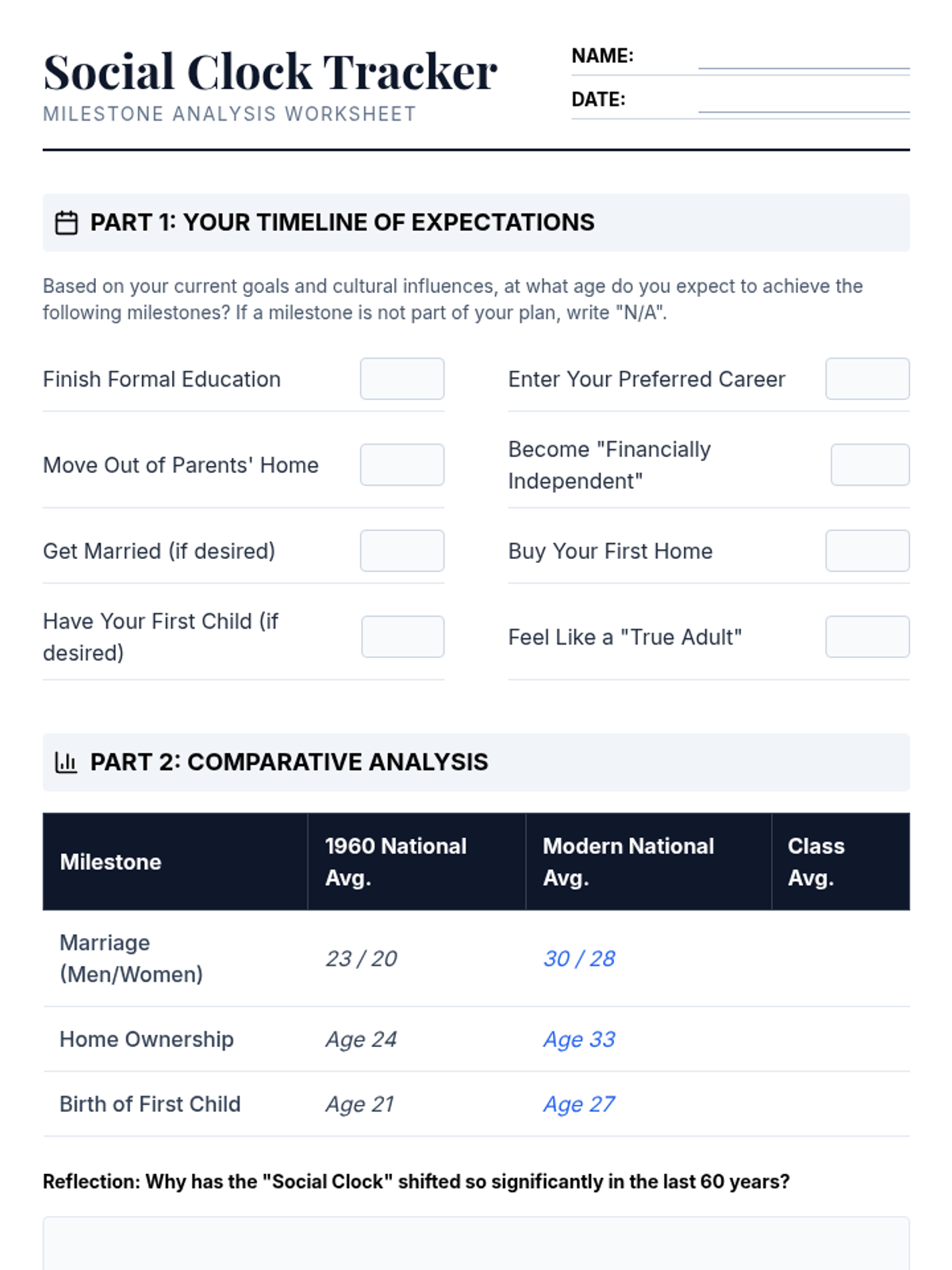Click the modern first child Age 27 value
Screen dimensions: 952x1270
pos(579,1105)
